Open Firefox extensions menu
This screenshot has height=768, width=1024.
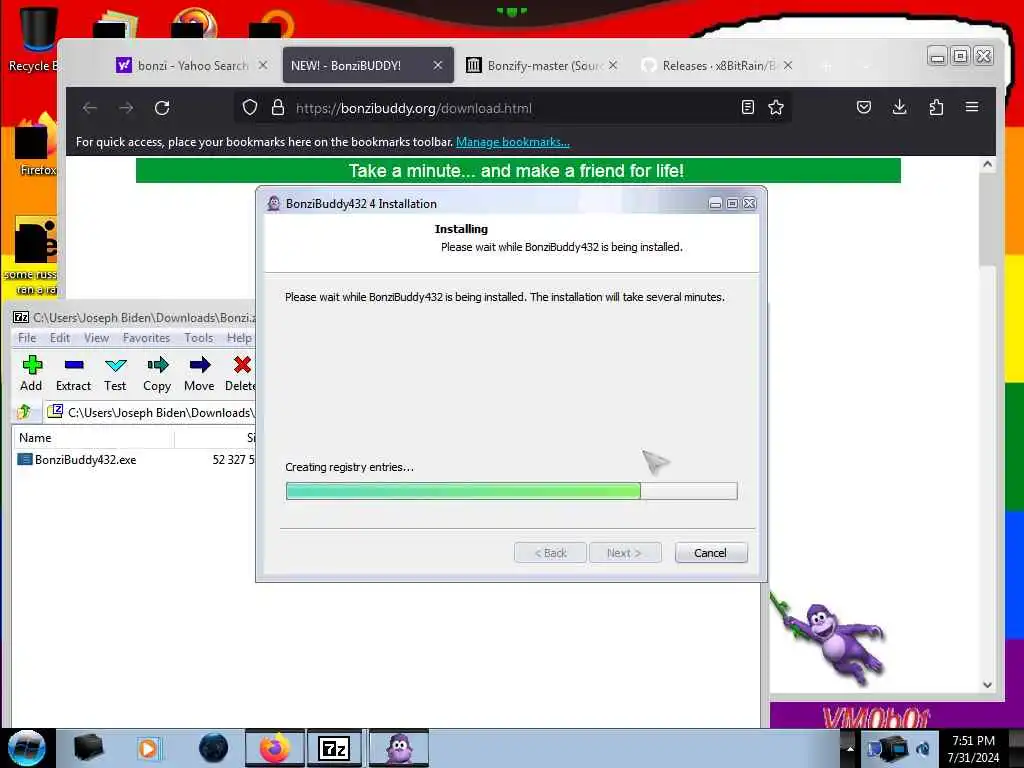tap(936, 107)
